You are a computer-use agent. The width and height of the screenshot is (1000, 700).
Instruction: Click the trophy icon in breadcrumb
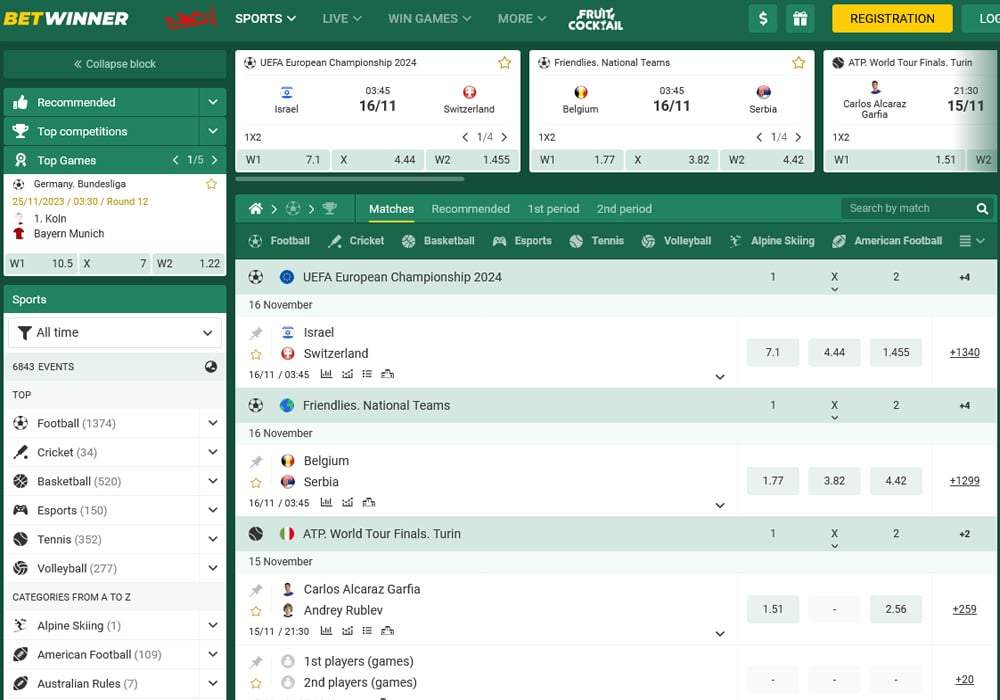[330, 208]
